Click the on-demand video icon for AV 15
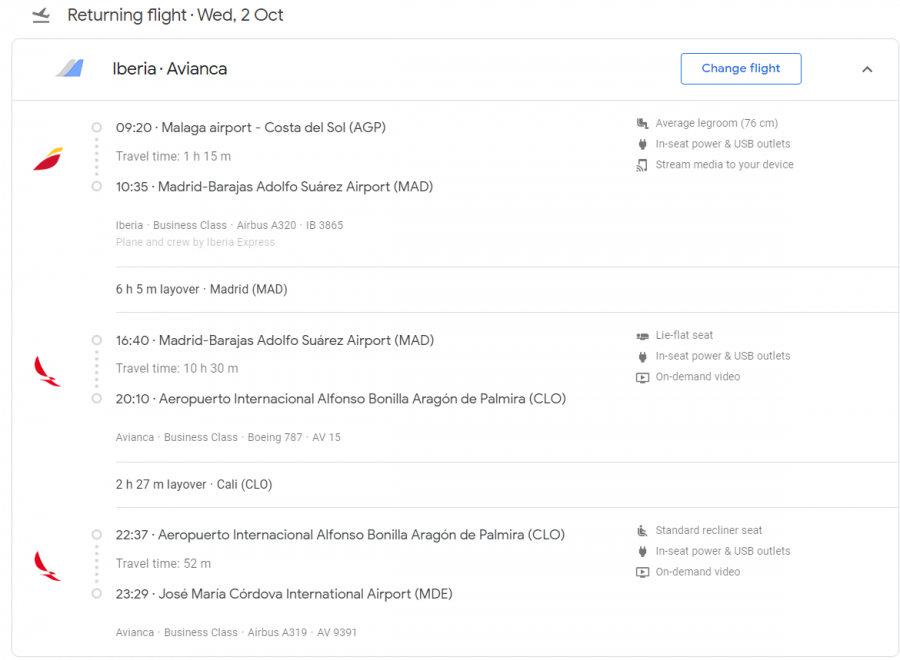This screenshot has width=900, height=660. pos(642,378)
